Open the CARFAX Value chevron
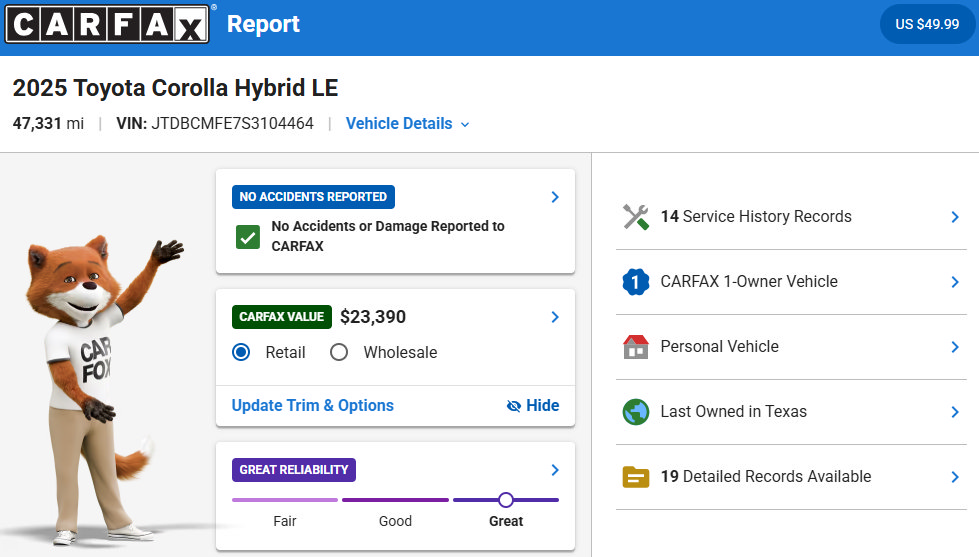The width and height of the screenshot is (979, 557). [x=554, y=317]
